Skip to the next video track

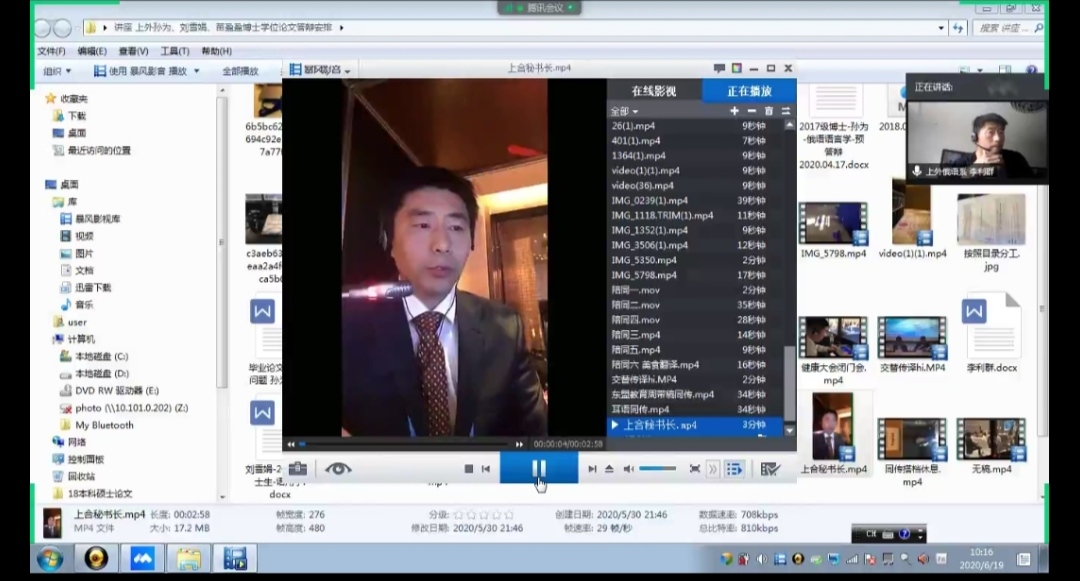(x=592, y=469)
